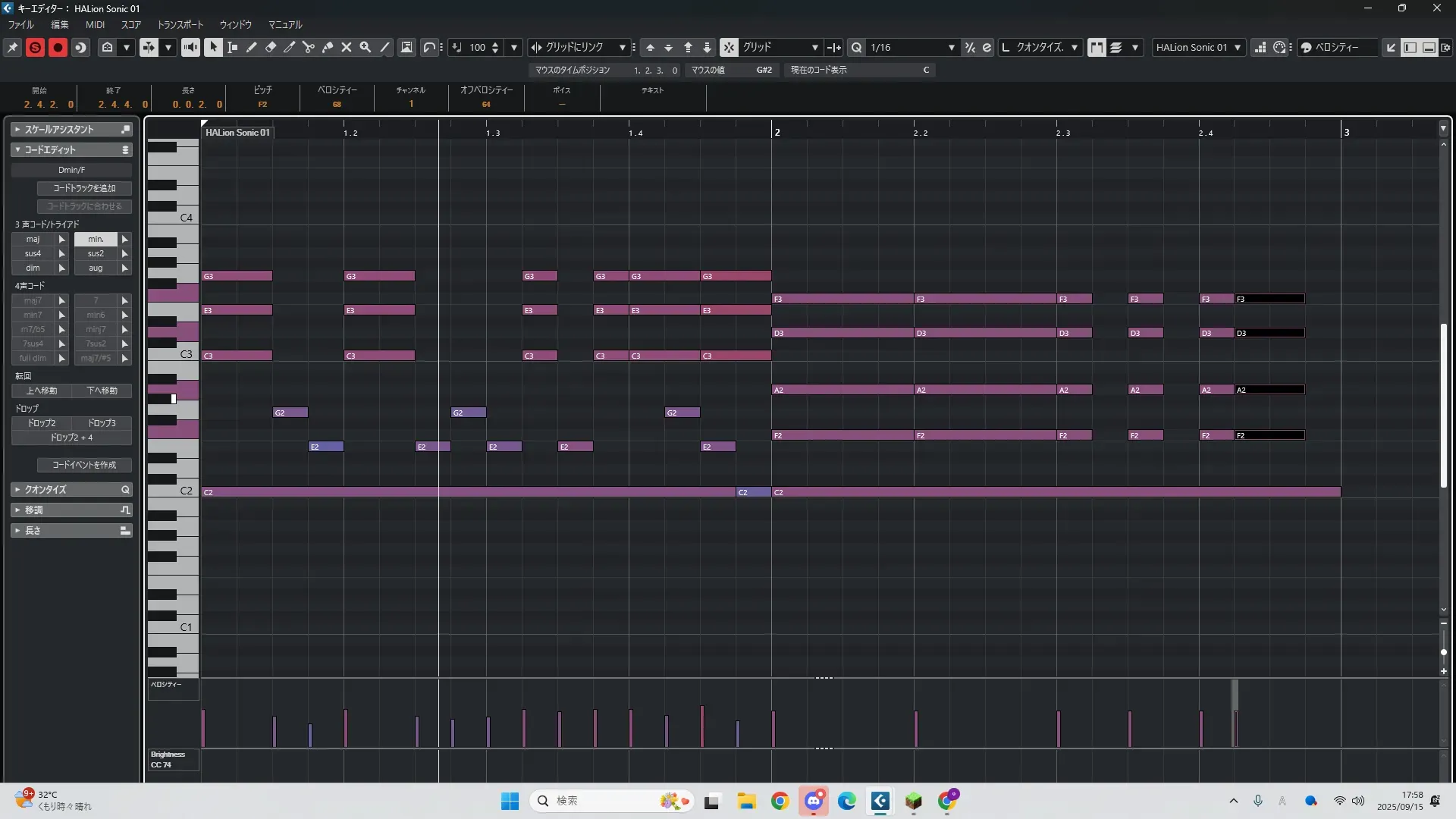This screenshot has width=1456, height=819.
Task: Open Chrome from the Windows taskbar
Action: click(780, 801)
